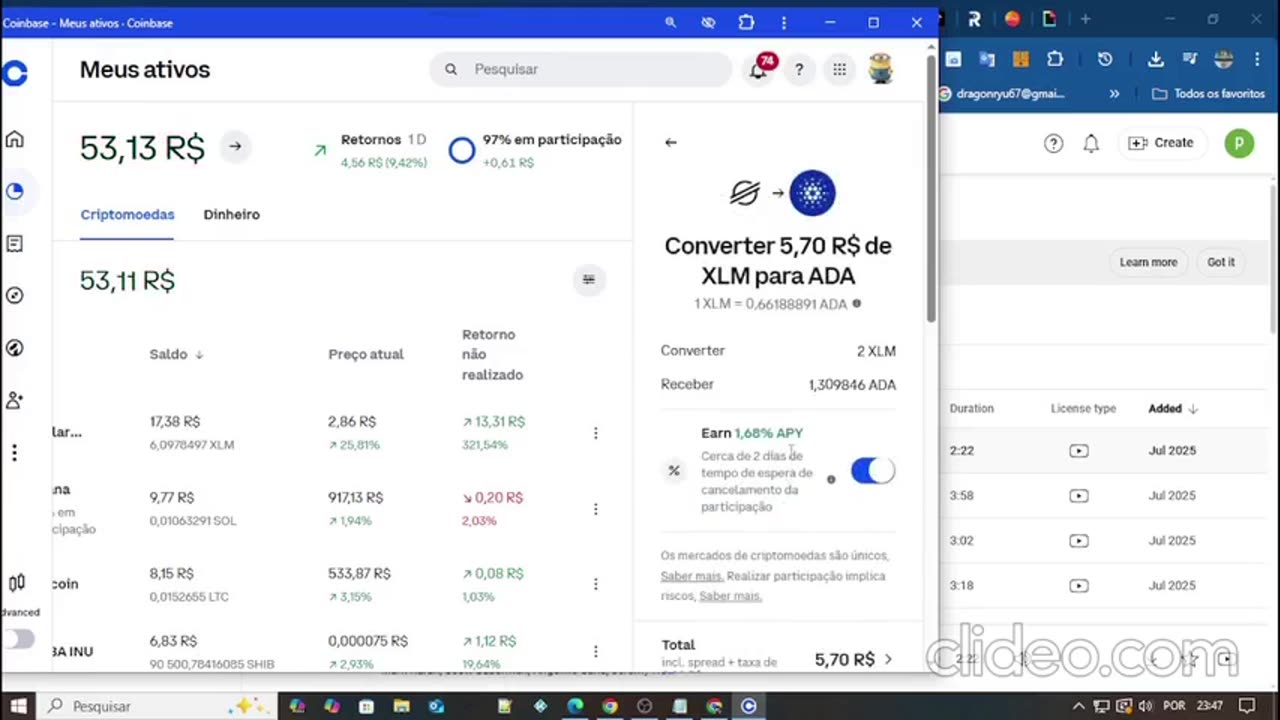Open extensions puzzle icon in background browser toolbar
1280x720 pixels.
tap(1055, 59)
